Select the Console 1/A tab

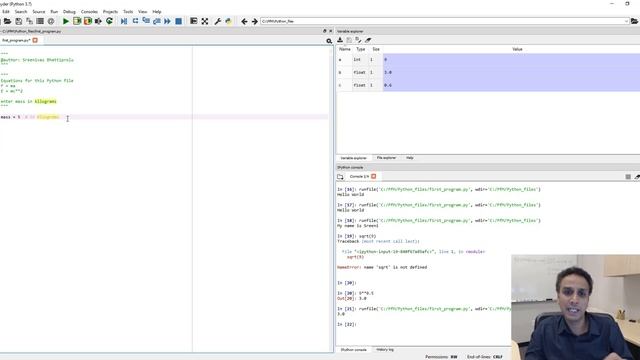359,176
